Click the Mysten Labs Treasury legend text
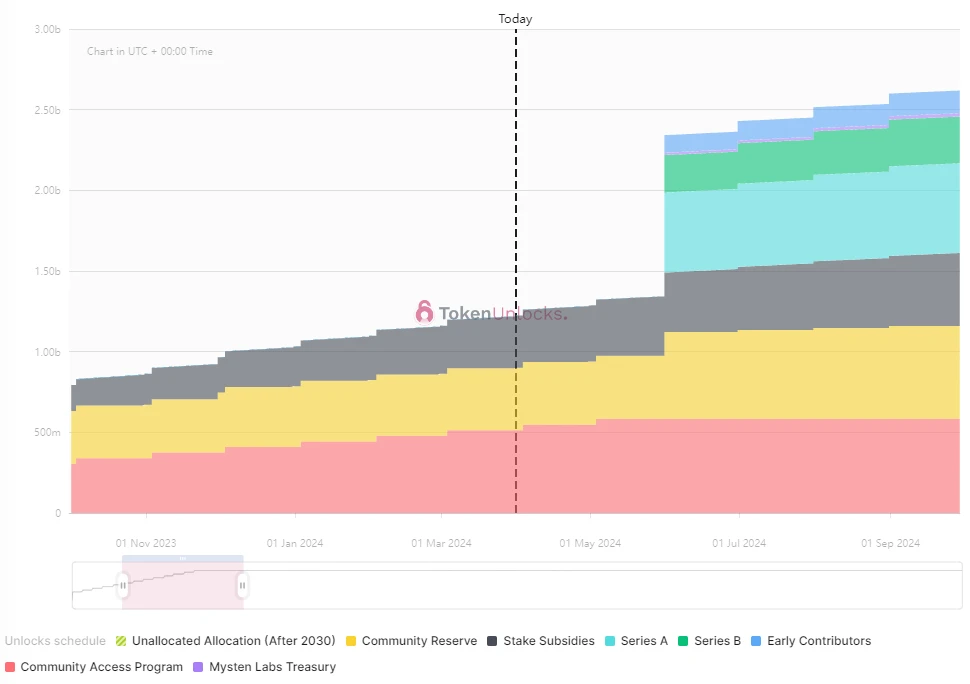The height and width of the screenshot is (684, 970). 272,667
